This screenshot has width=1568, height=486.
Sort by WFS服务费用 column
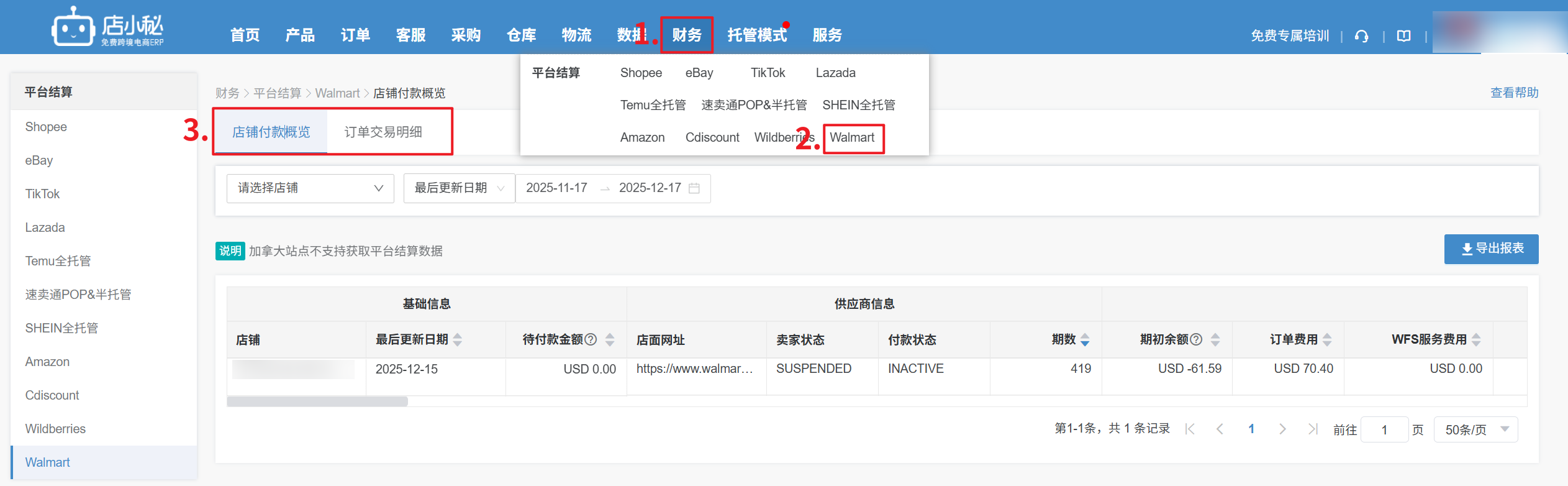pos(1476,339)
